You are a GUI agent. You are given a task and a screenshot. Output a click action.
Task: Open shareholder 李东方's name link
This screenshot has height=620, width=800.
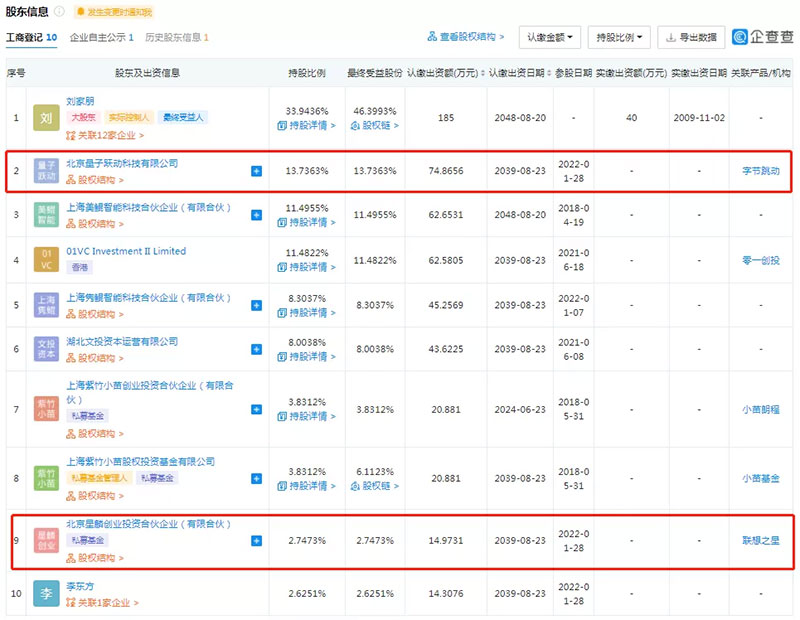tap(80, 586)
